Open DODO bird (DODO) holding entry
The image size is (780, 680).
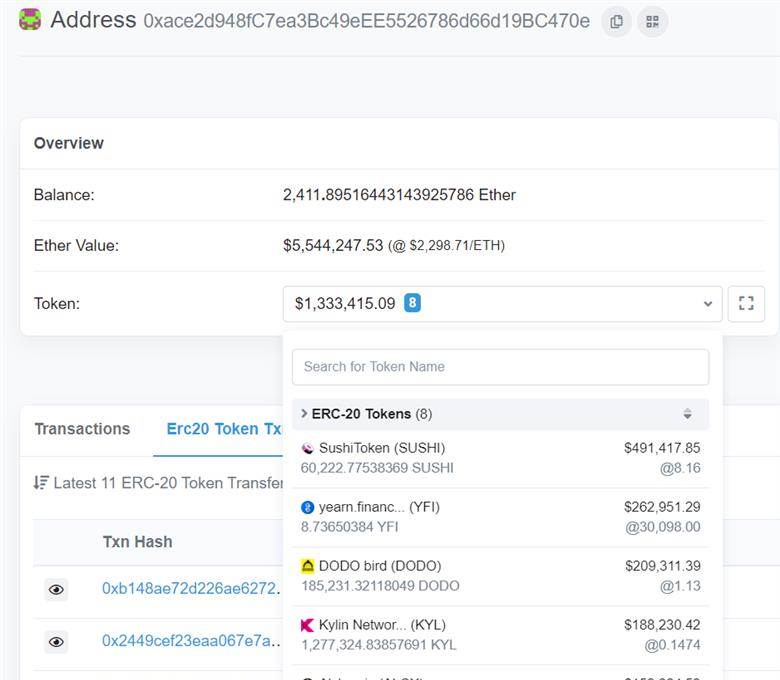(500, 576)
